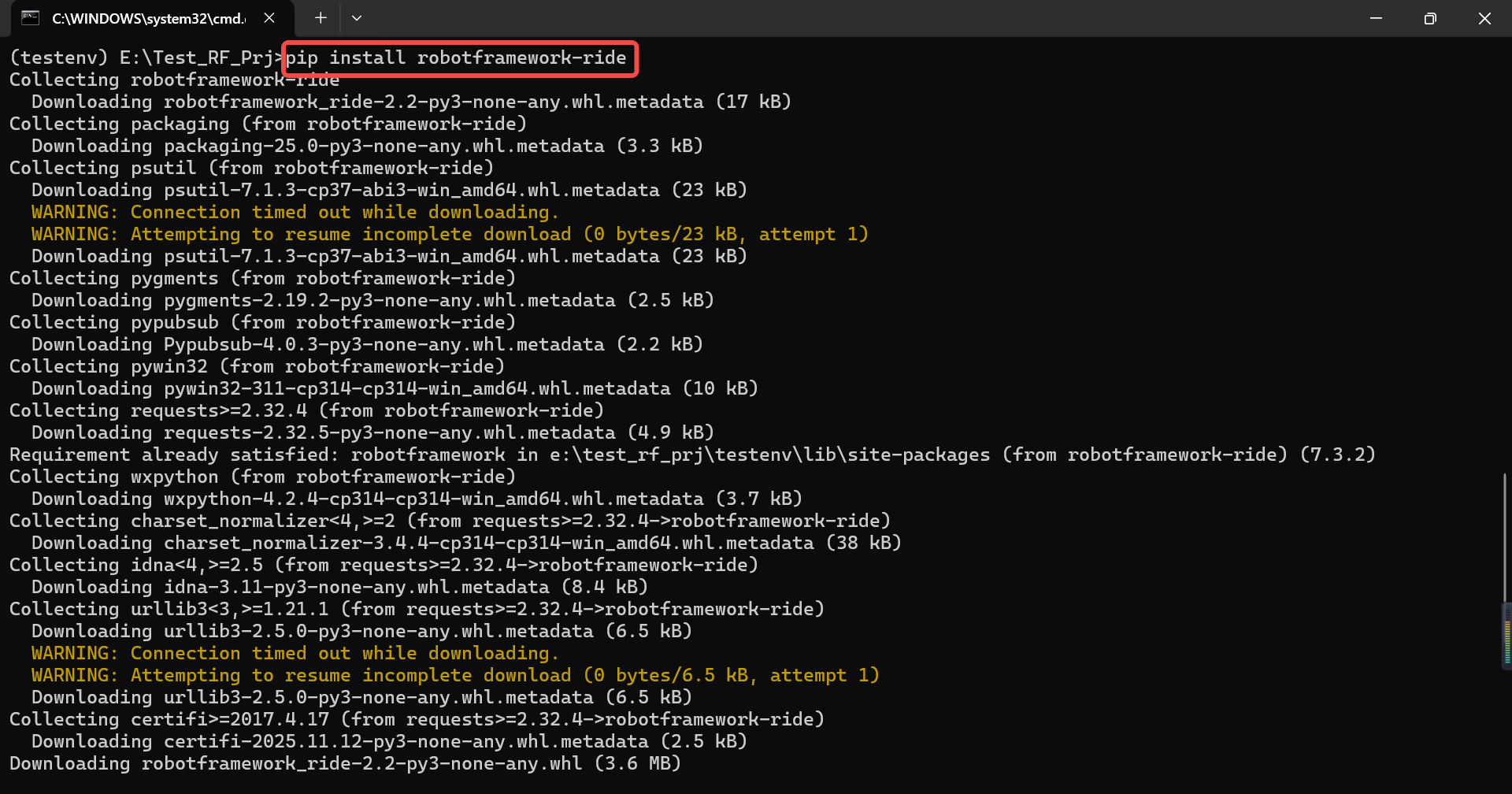Click the Collecting psutil line
The height and width of the screenshot is (794, 1512).
[x=251, y=168]
